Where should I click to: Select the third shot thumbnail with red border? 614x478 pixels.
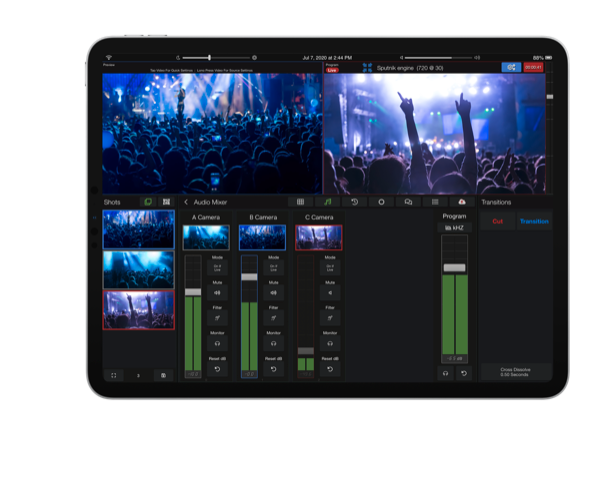click(138, 310)
